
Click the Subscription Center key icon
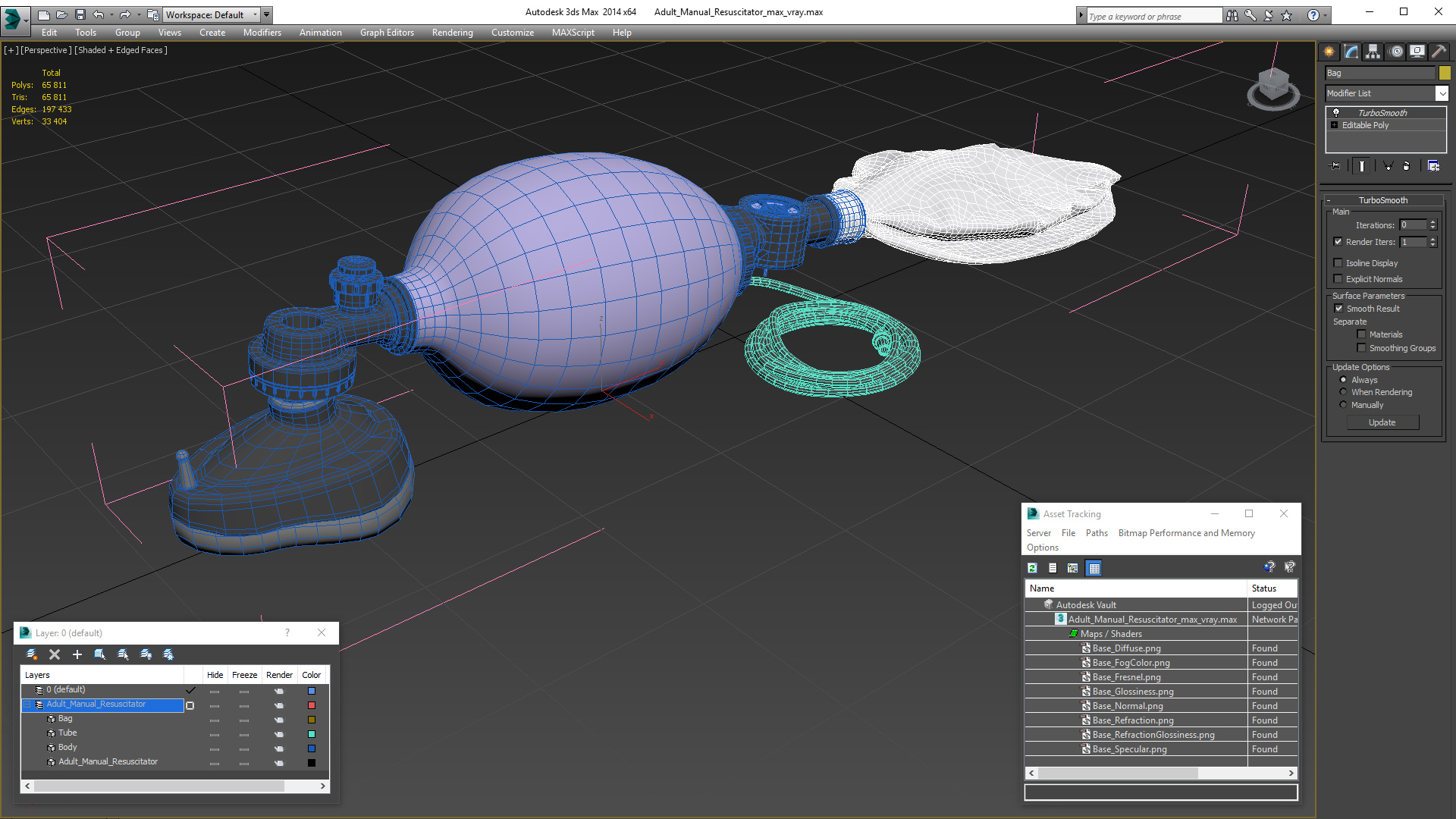(x=1250, y=15)
